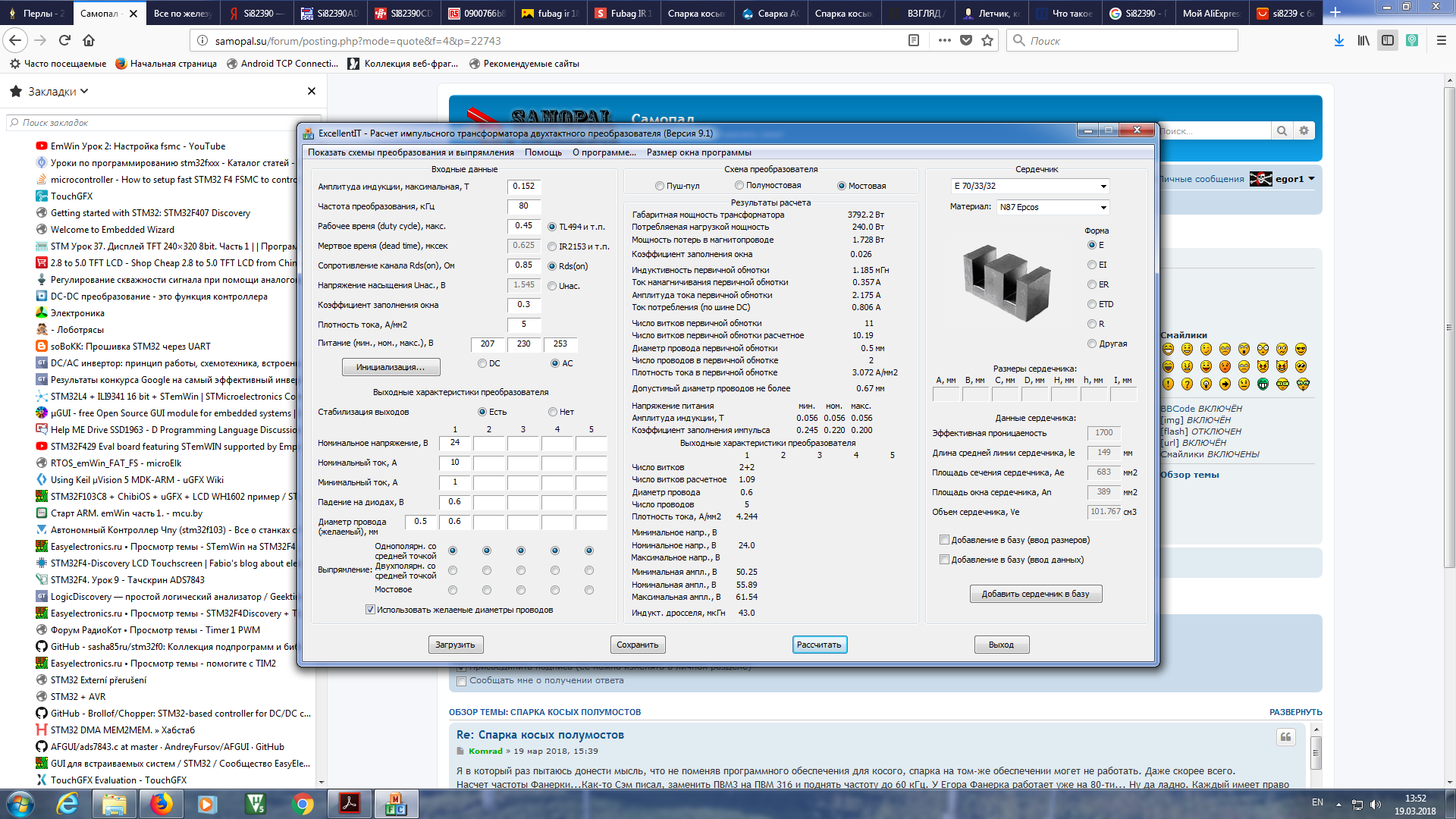Click frequency input field showing 80
Screen dimensions: 1456x819
523,206
